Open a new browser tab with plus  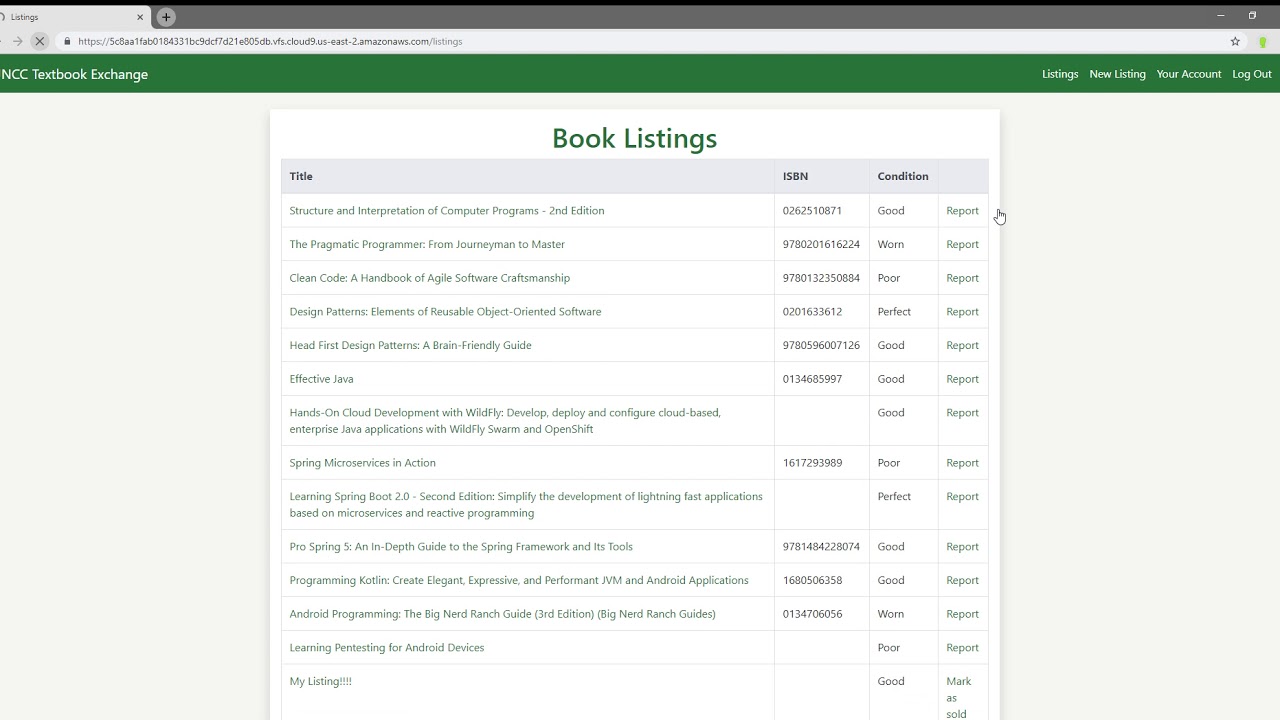pos(166,17)
